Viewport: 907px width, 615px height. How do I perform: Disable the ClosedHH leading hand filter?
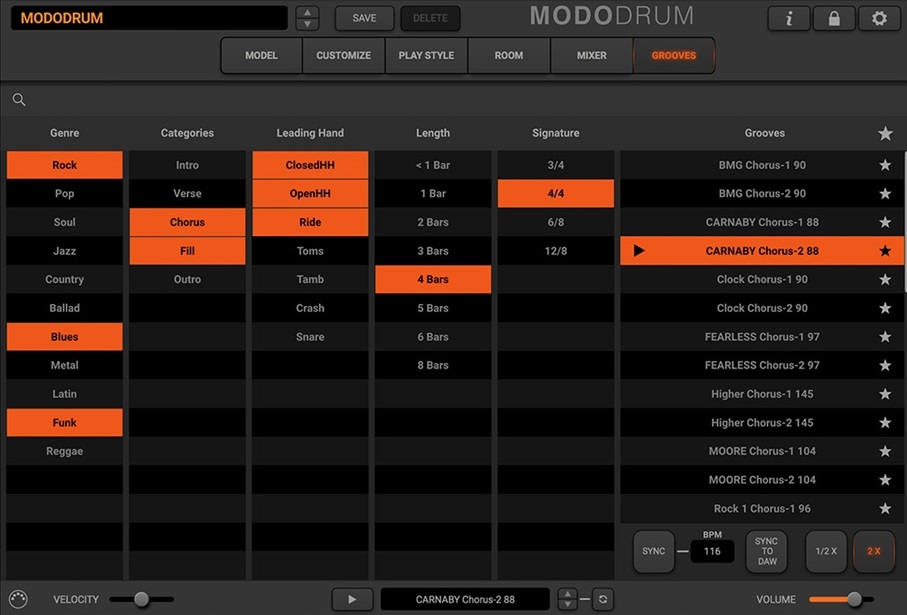pos(310,165)
